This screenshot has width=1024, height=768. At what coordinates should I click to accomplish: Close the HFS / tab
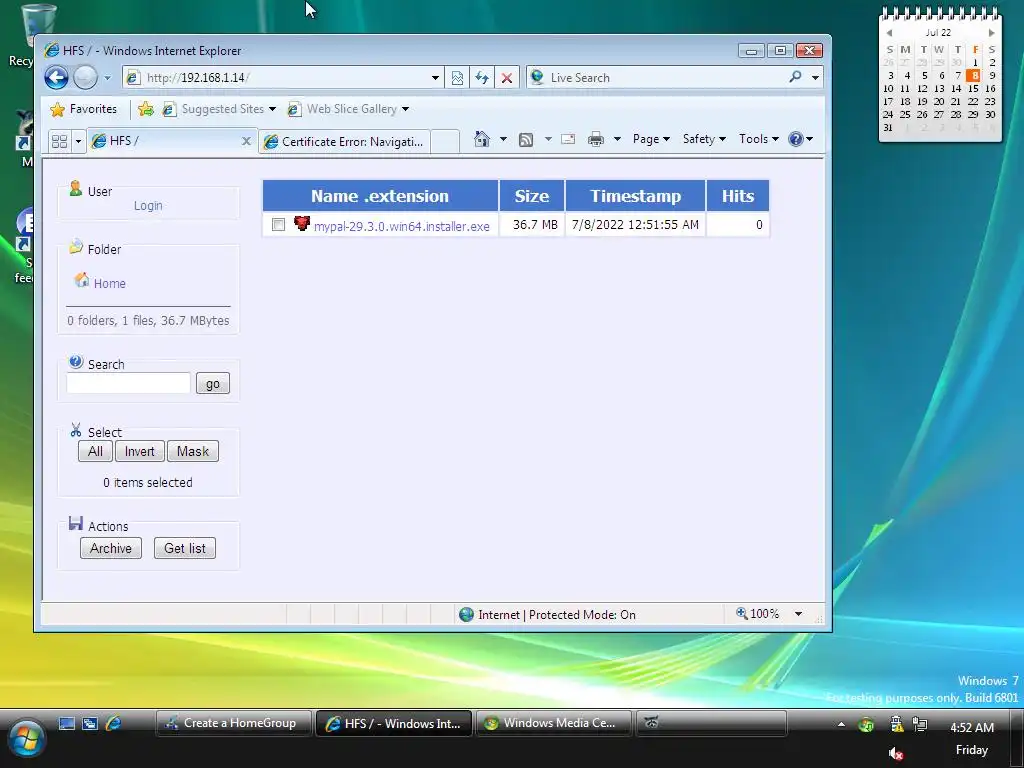tap(246, 141)
